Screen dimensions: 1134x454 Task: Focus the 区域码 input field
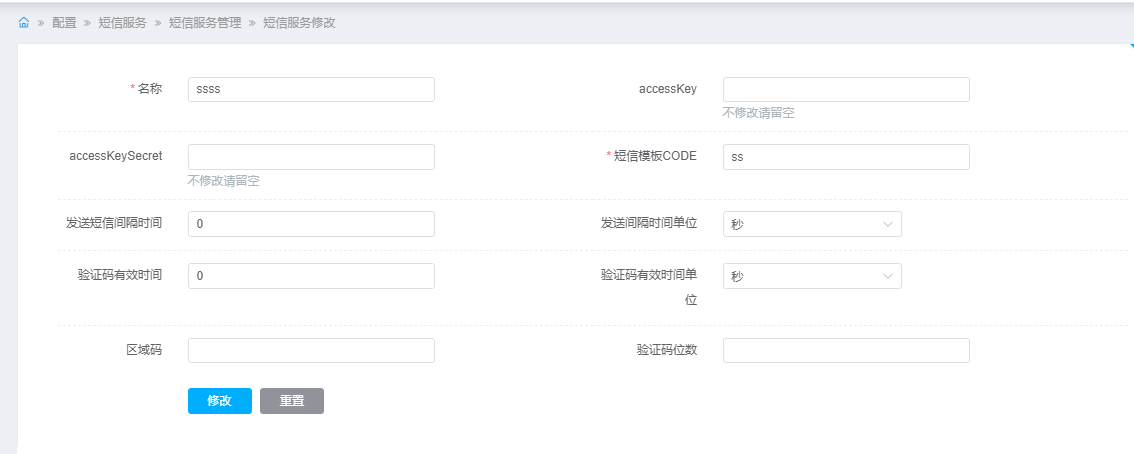coord(311,350)
